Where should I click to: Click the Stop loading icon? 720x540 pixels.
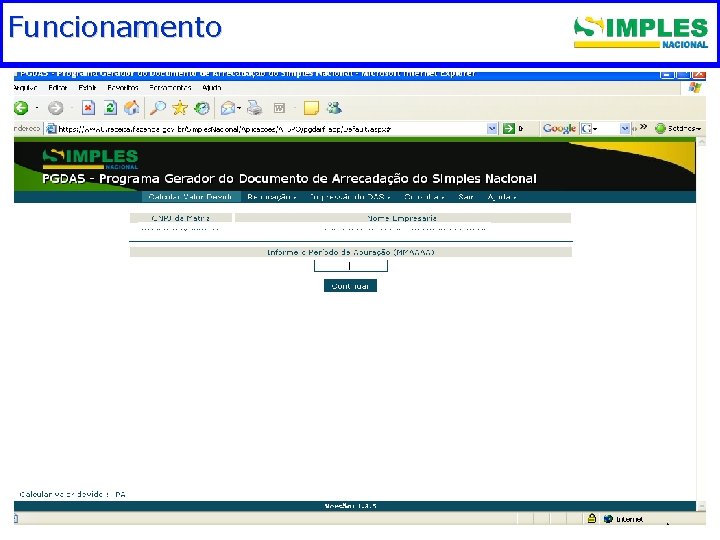(88, 108)
